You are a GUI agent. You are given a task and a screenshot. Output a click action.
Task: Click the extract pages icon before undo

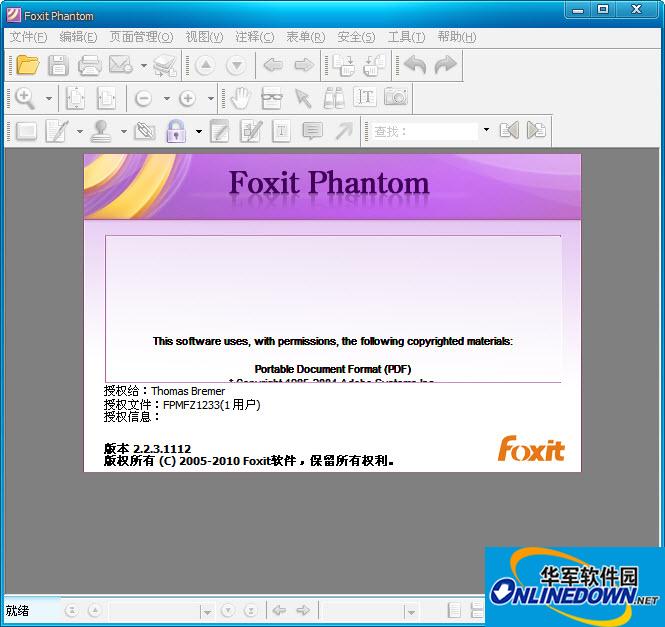point(343,65)
